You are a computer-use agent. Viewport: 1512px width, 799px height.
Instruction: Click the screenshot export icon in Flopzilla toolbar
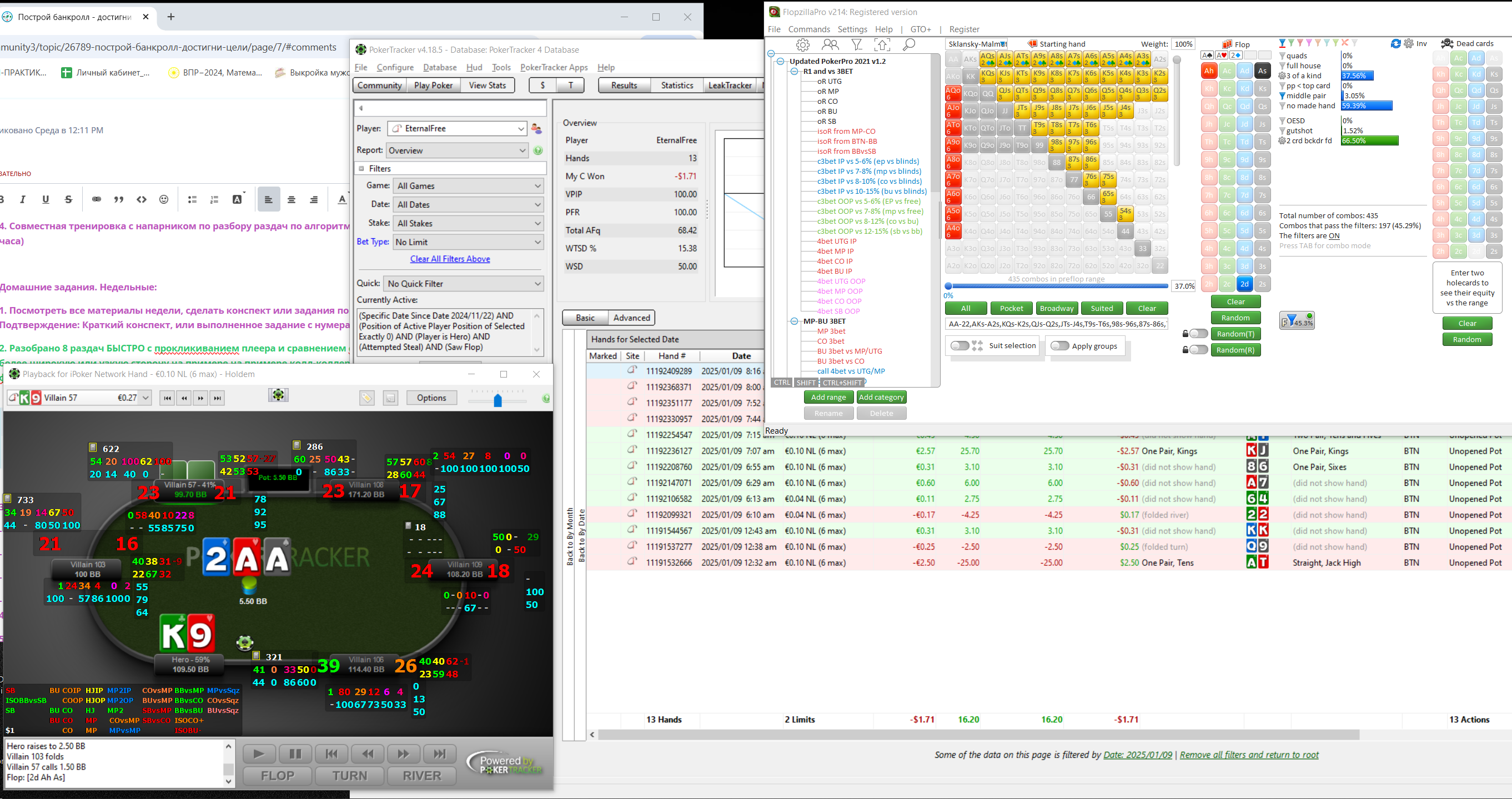882,44
